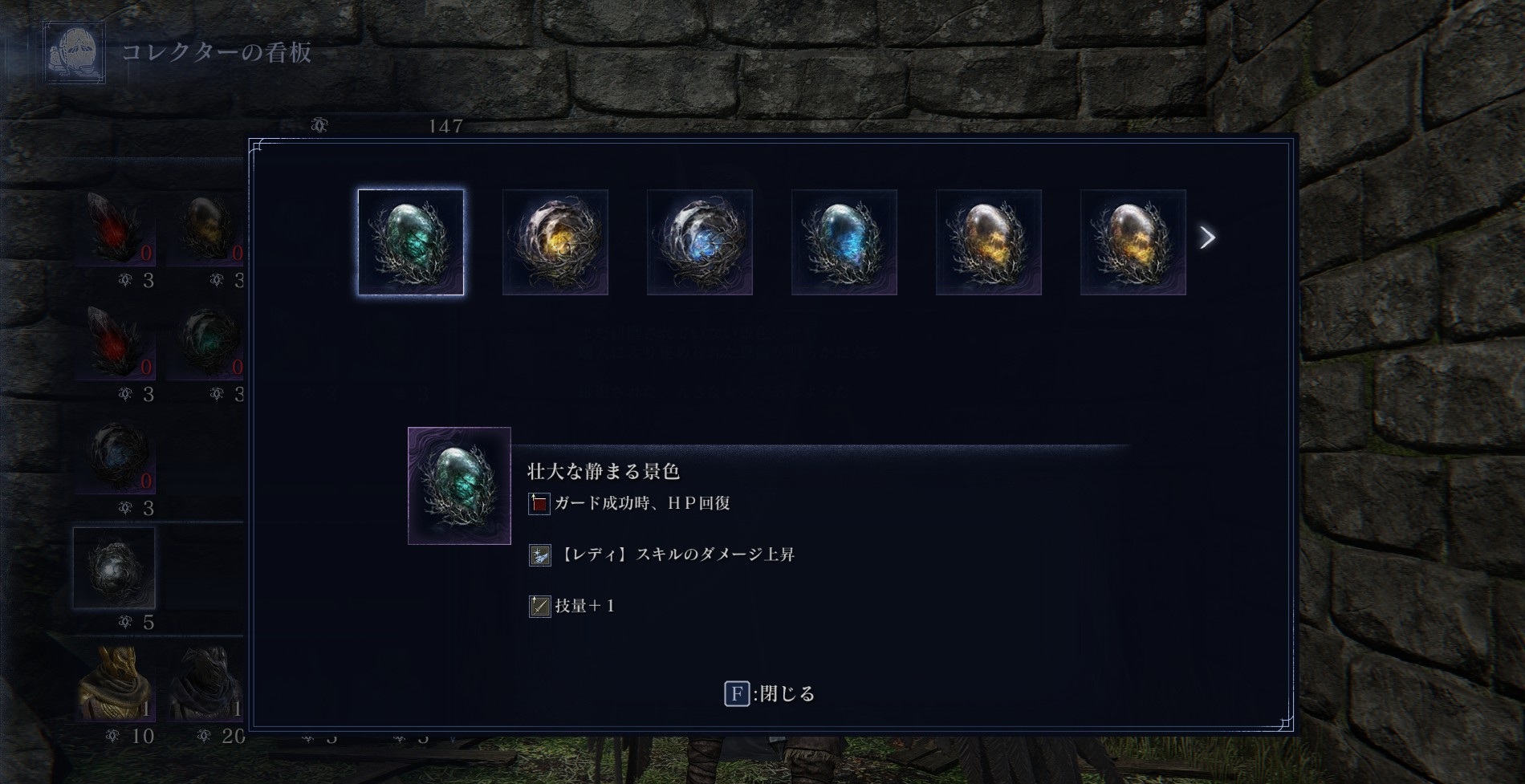Viewport: 1525px width, 784px height.
Task: Click the コレクターの看板 header icon
Action: pyautogui.click(x=74, y=53)
